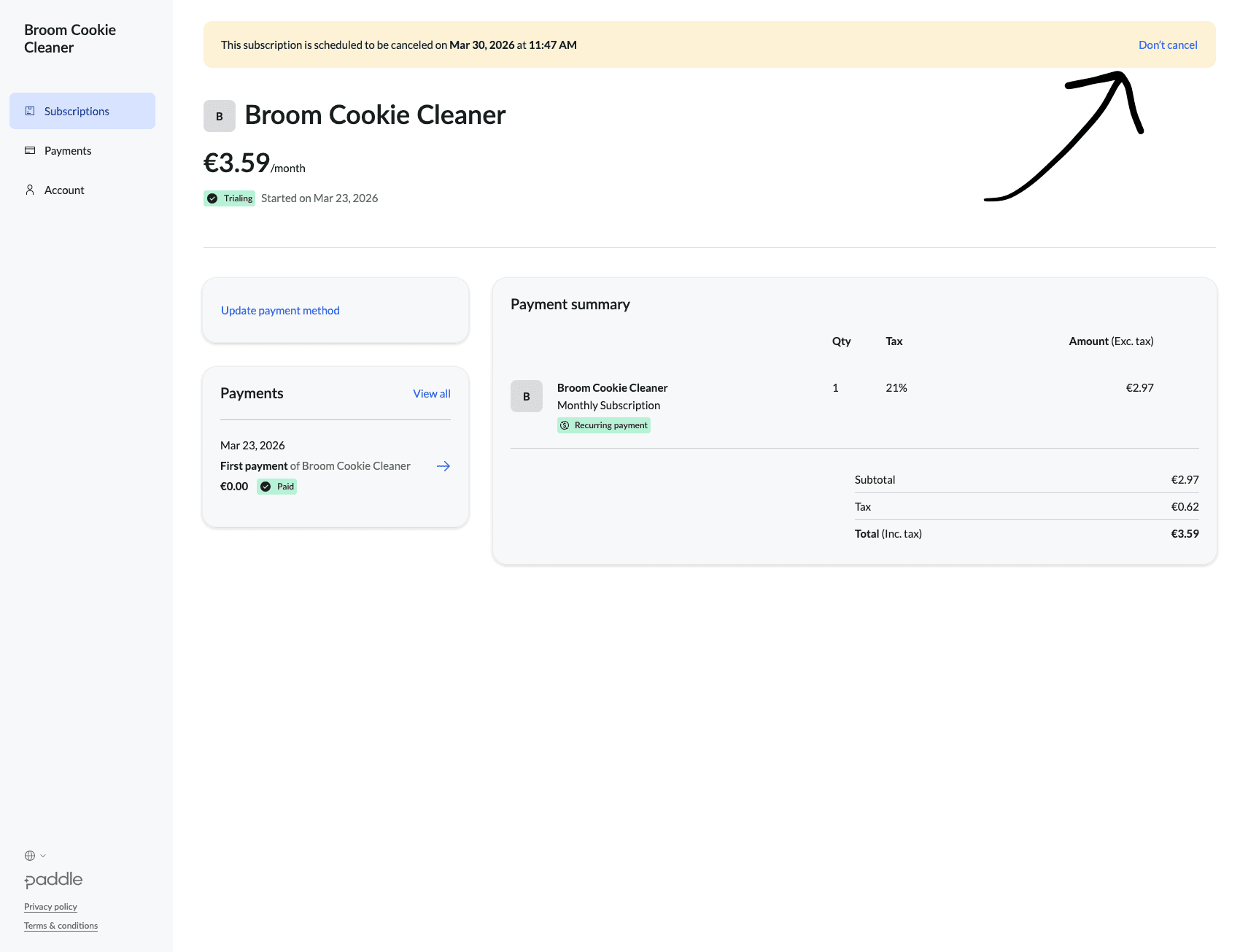This screenshot has height=952, width=1240.
Task: Click the Trialing status badge
Action: (229, 198)
